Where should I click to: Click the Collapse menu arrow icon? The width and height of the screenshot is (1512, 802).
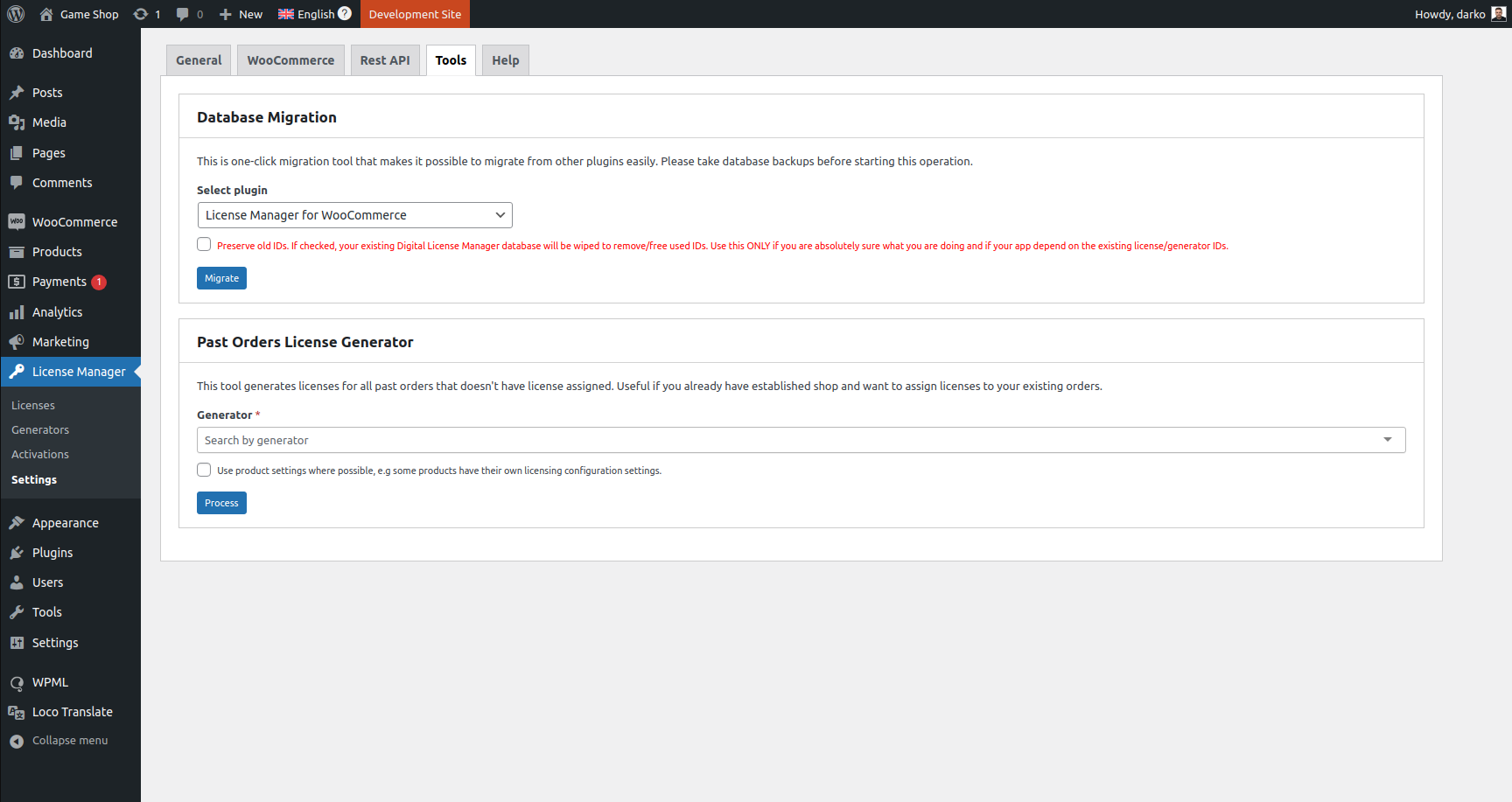coord(17,741)
